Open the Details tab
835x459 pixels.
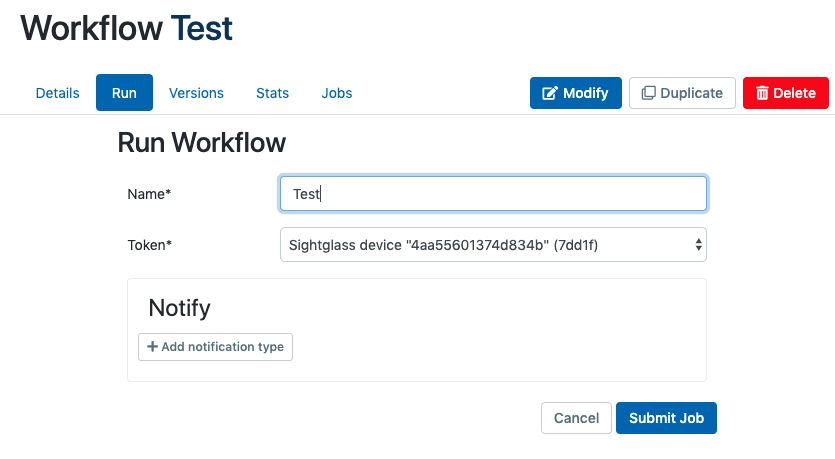coord(58,93)
